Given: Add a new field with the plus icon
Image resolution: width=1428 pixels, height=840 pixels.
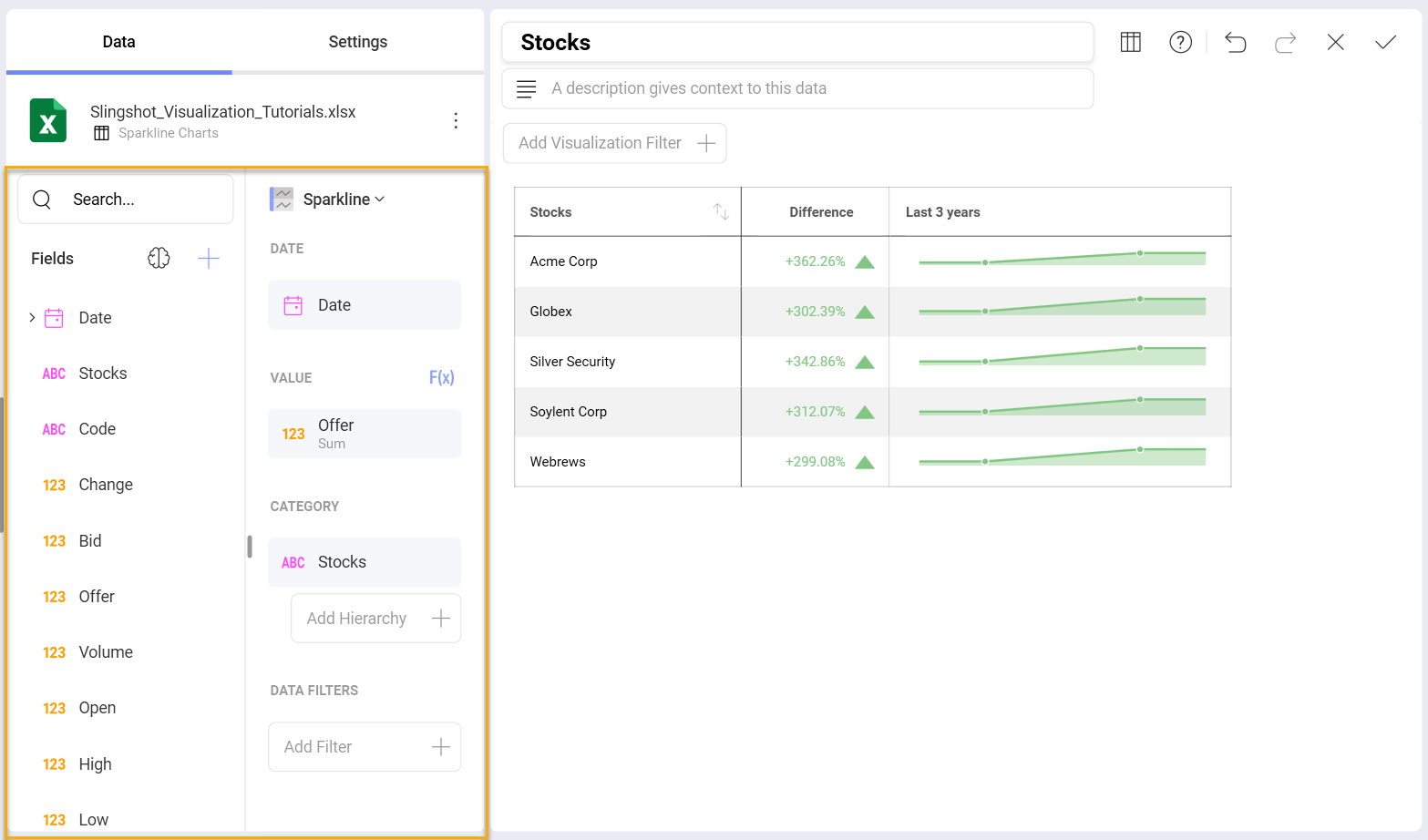Looking at the screenshot, I should (x=209, y=259).
